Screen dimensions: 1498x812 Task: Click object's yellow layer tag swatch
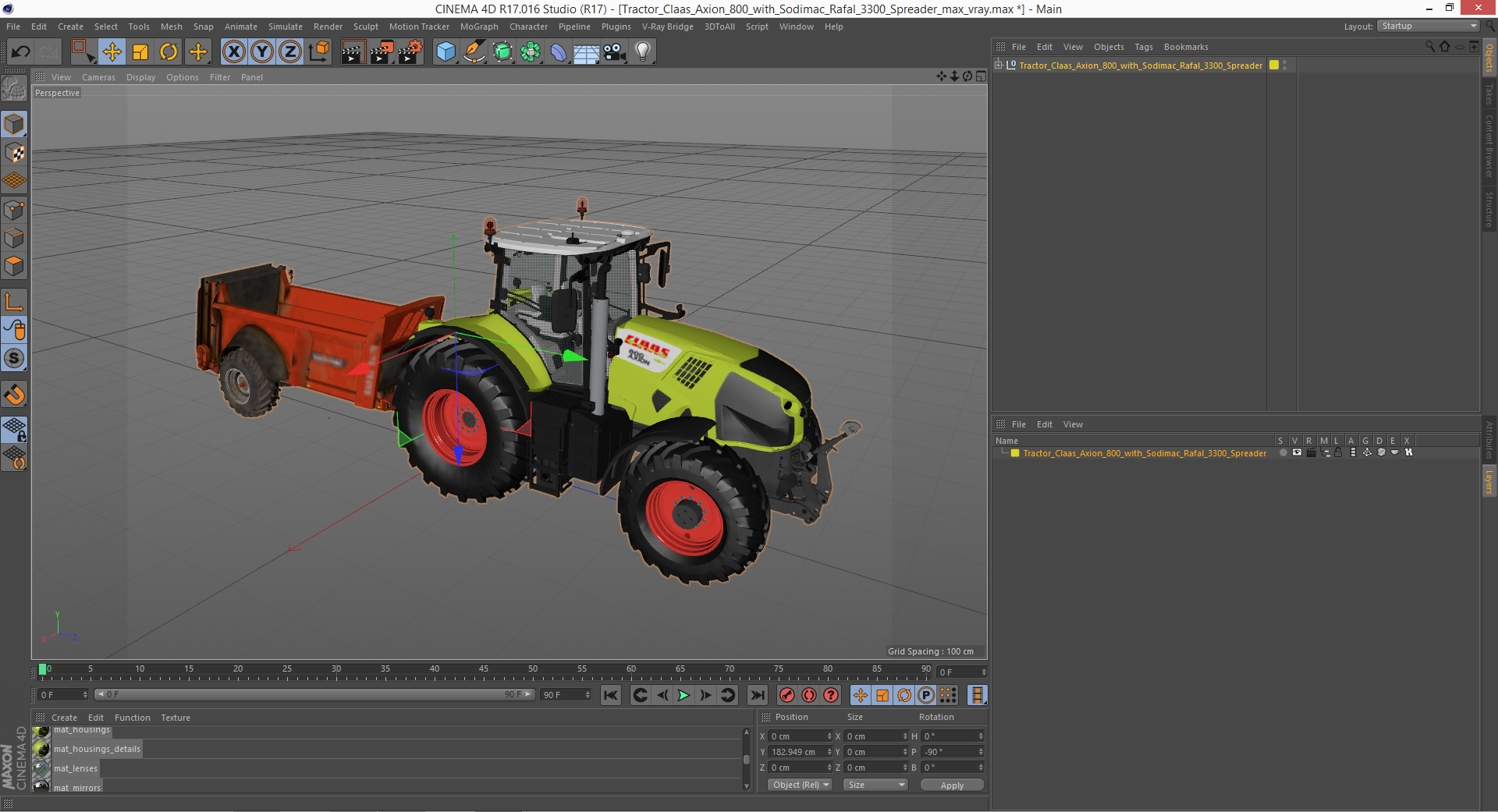pyautogui.click(x=1274, y=66)
